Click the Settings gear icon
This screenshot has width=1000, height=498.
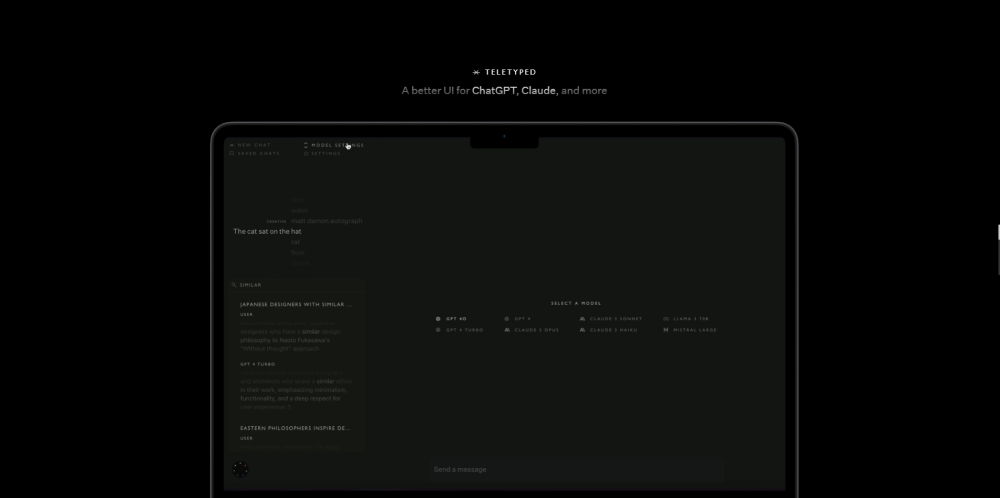pyautogui.click(x=306, y=154)
